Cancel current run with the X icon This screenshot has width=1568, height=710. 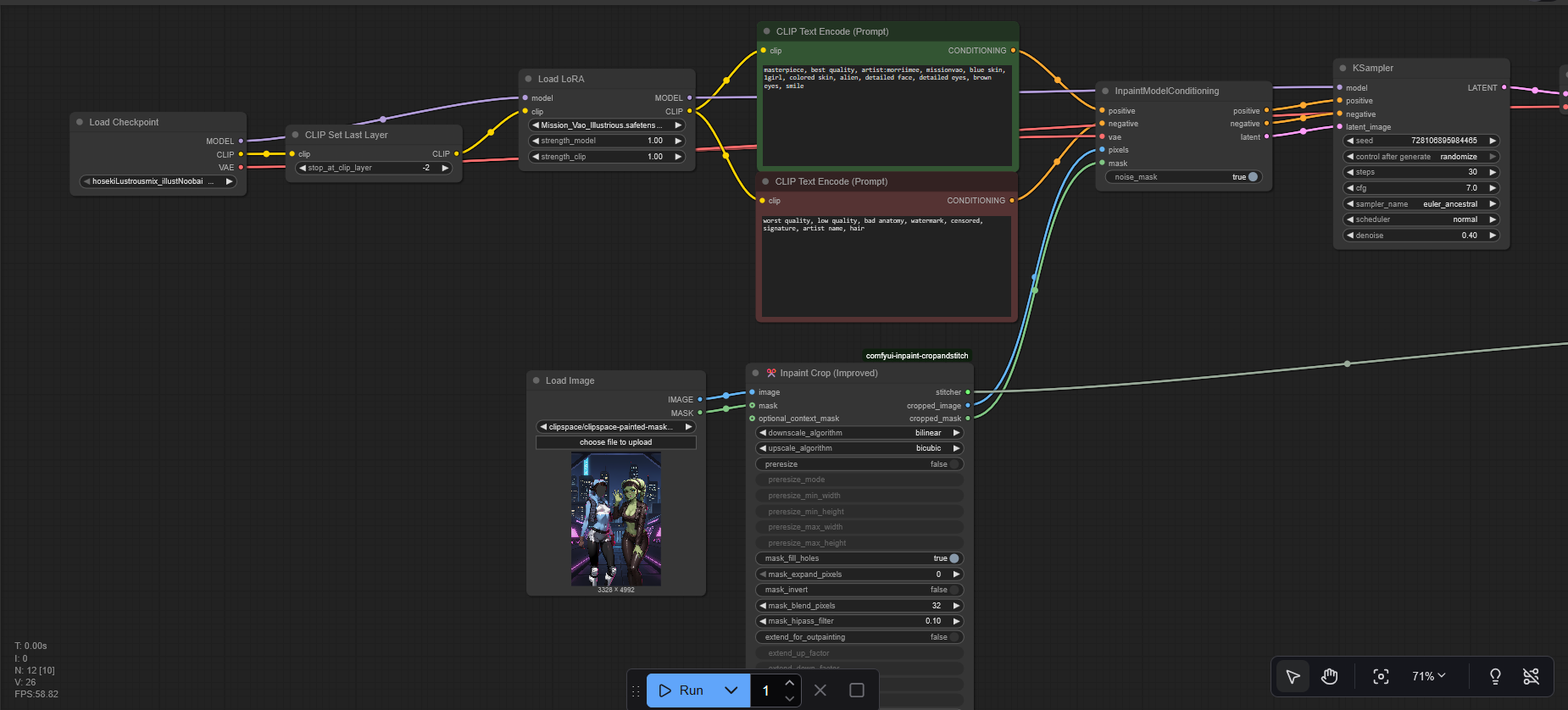[820, 691]
